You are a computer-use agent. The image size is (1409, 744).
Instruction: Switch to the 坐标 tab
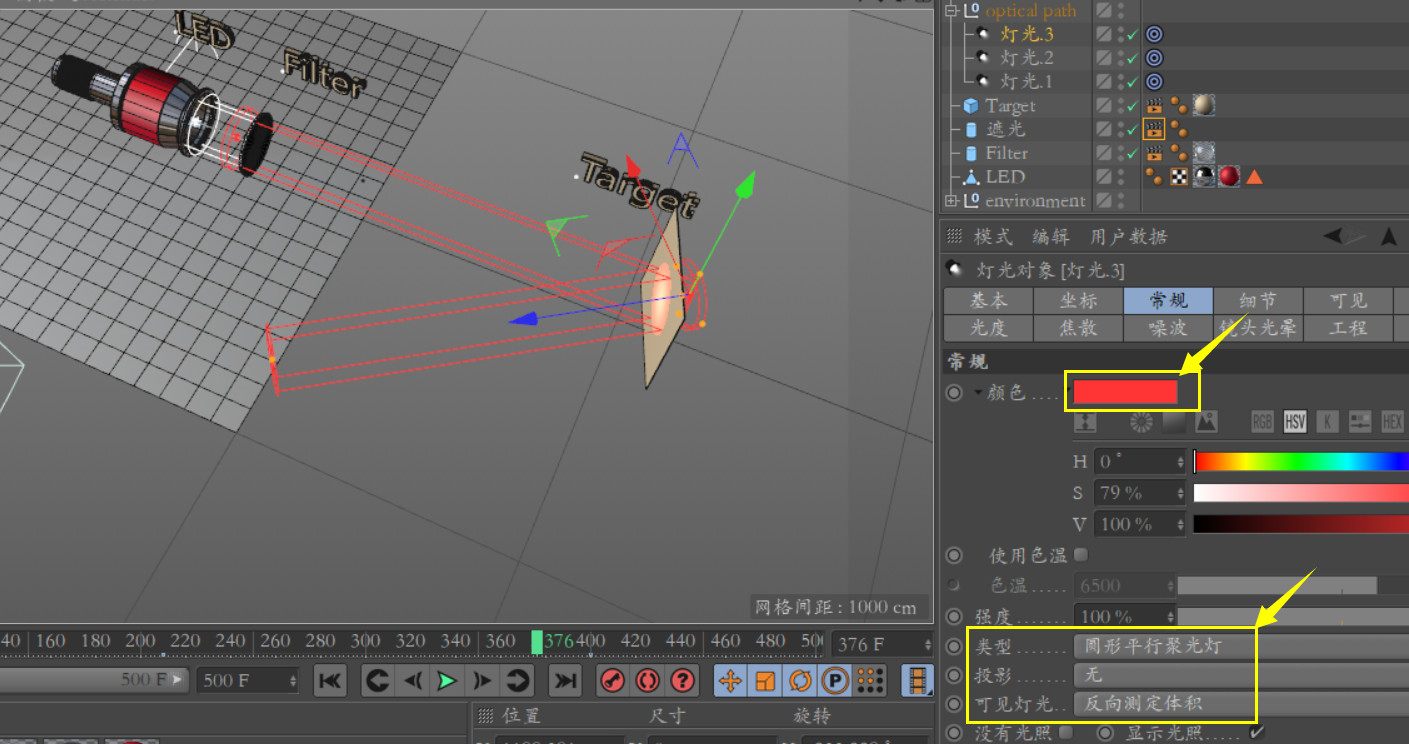click(x=1078, y=301)
